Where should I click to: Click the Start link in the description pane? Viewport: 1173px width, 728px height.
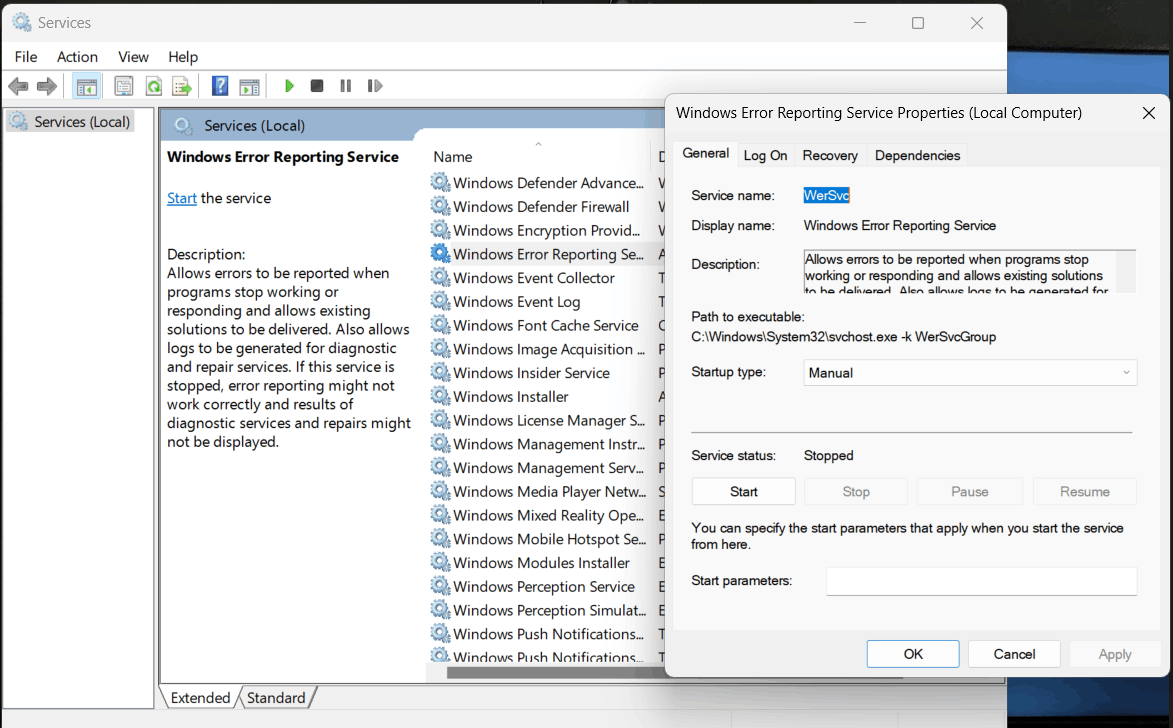pos(182,198)
